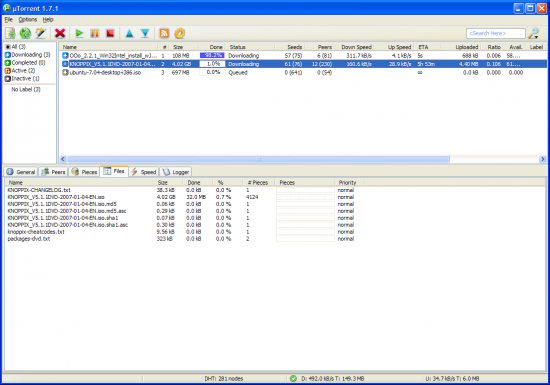This screenshot has height=385, width=550.
Task: Select the KNOPPIX_V5.1.1DVD torrent row
Action: coord(303,64)
